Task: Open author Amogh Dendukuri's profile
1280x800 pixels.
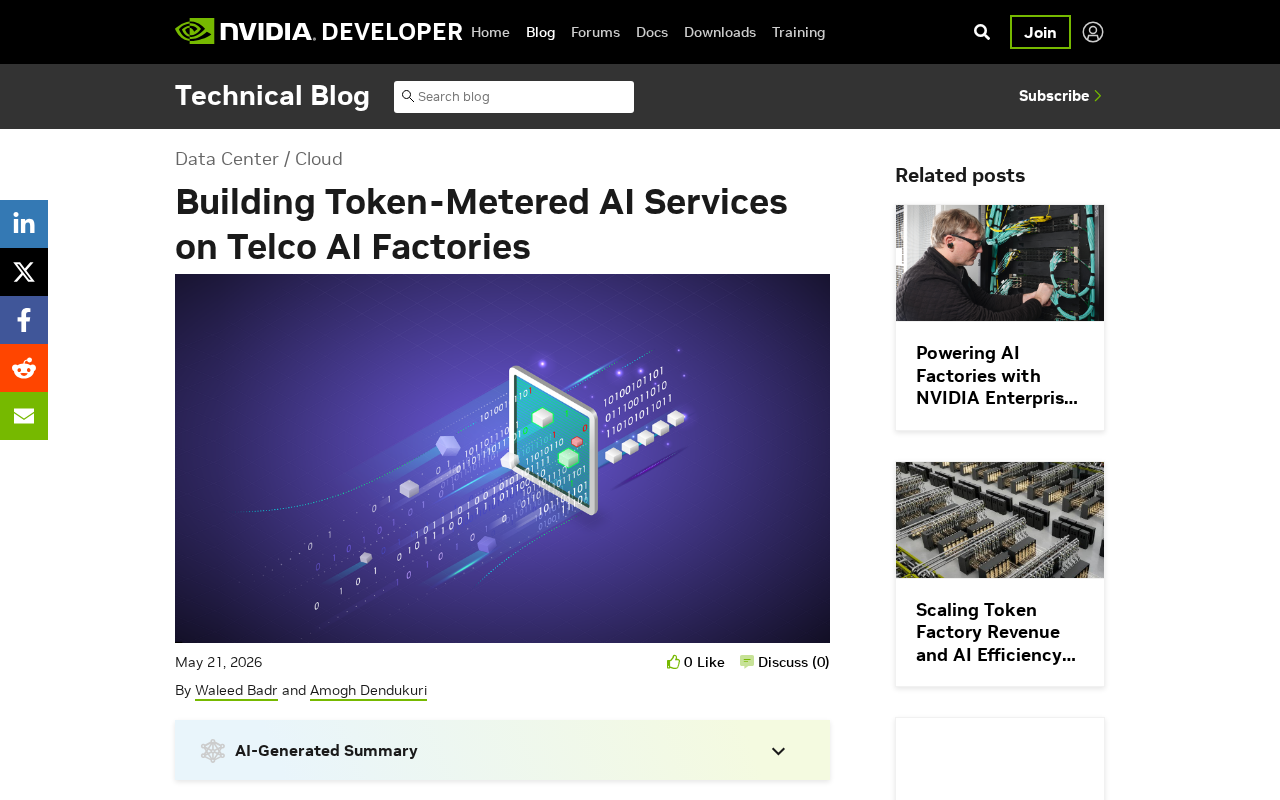Action: click(x=368, y=690)
